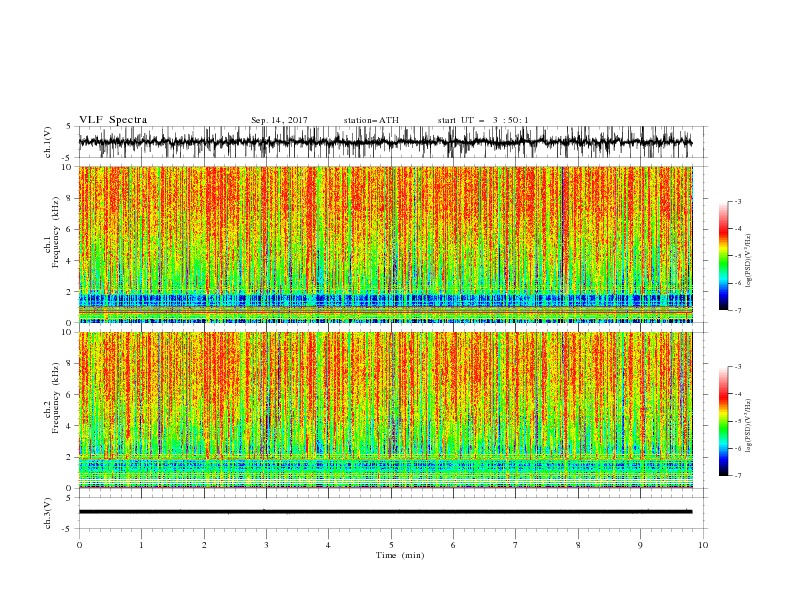Click the "0" tick on the time axis
792x612 pixels.
pyautogui.click(x=79, y=545)
